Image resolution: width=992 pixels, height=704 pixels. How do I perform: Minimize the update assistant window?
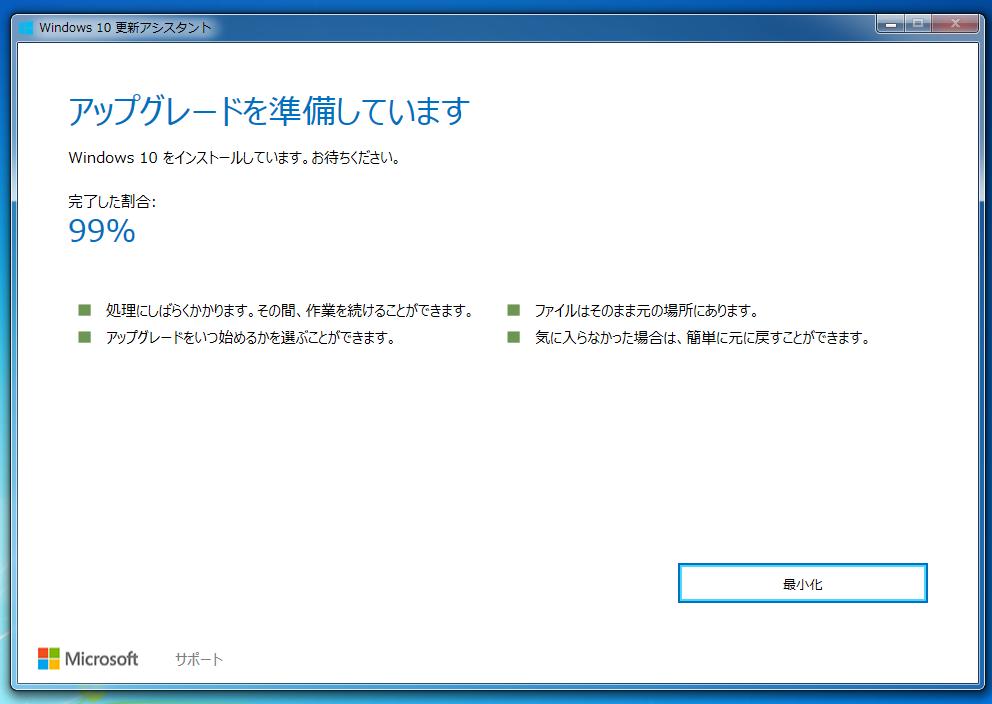pyautogui.click(x=891, y=24)
